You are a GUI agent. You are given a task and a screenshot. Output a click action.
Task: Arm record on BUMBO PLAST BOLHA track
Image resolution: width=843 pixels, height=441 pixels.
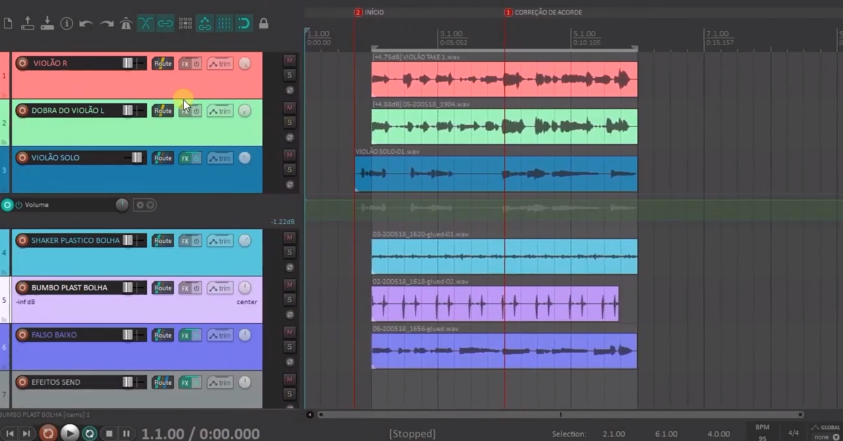point(22,288)
